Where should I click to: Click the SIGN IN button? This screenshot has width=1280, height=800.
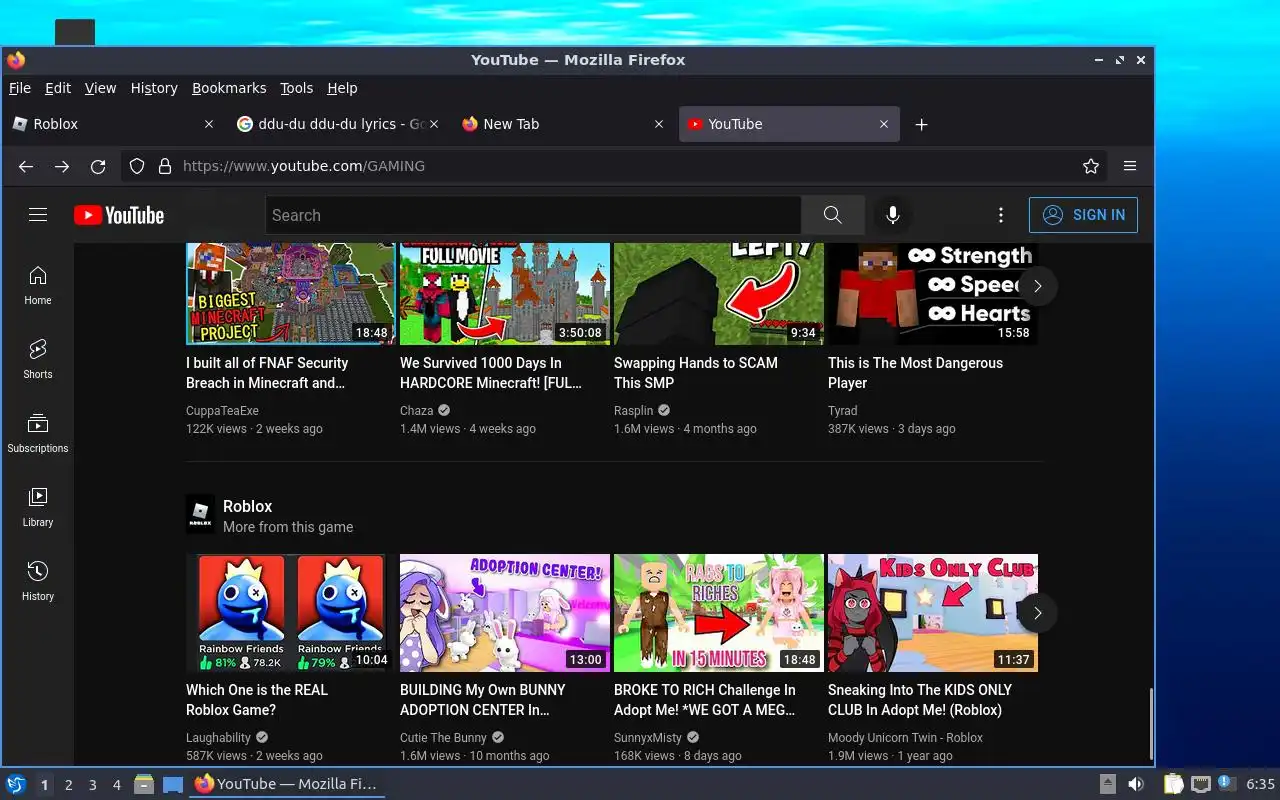(1083, 215)
